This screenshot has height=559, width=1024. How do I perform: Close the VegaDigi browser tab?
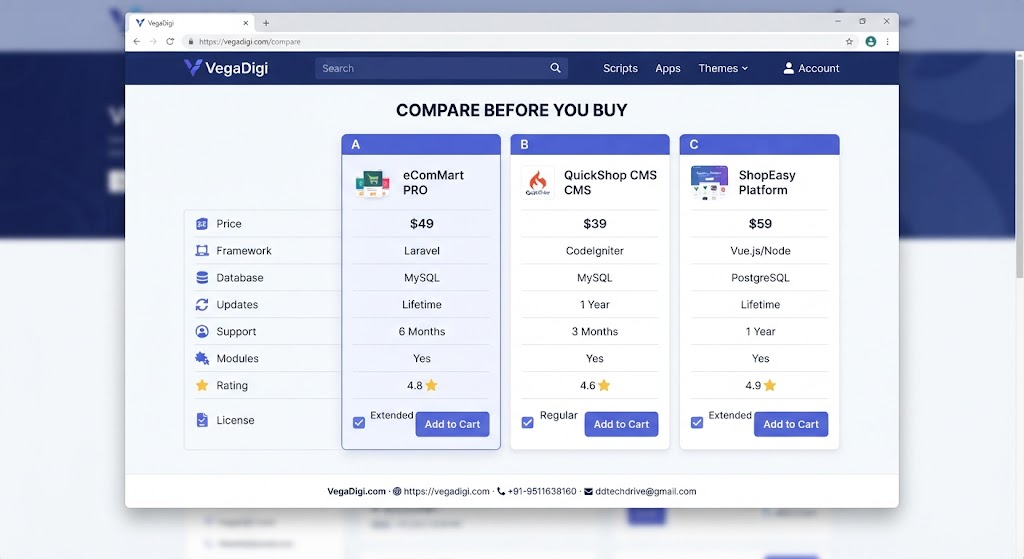click(246, 23)
